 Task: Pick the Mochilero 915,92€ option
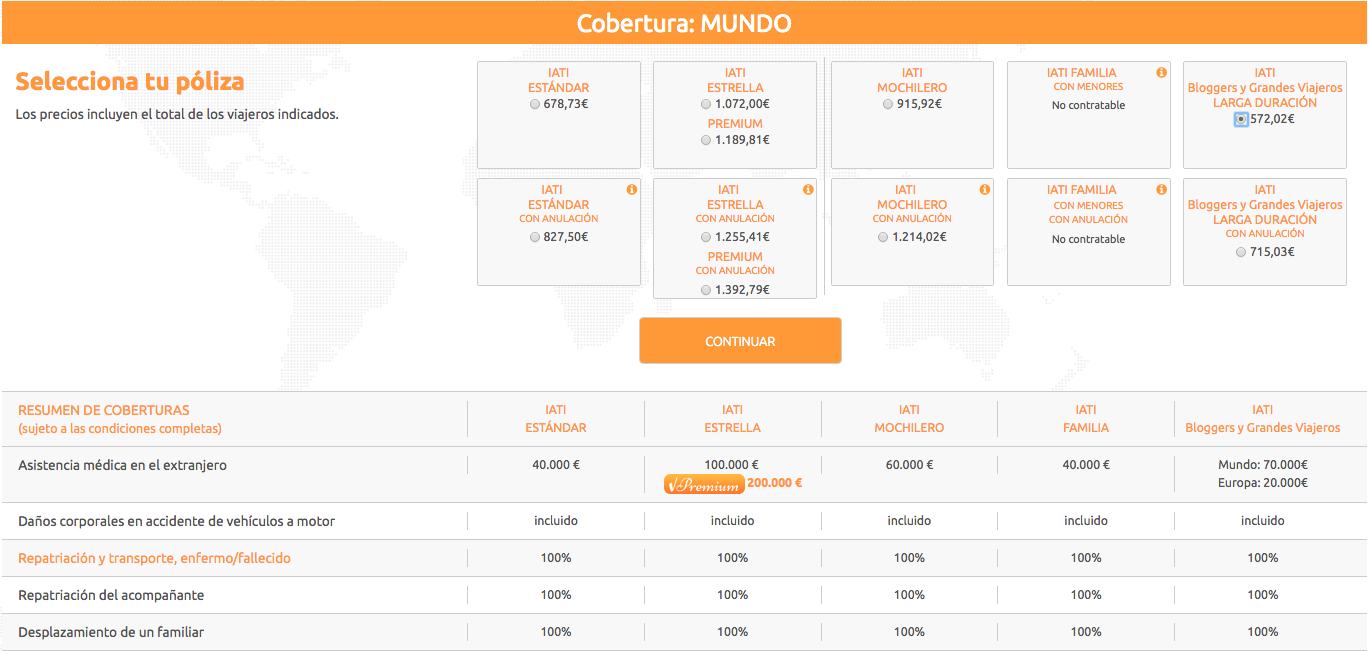pos(889,104)
